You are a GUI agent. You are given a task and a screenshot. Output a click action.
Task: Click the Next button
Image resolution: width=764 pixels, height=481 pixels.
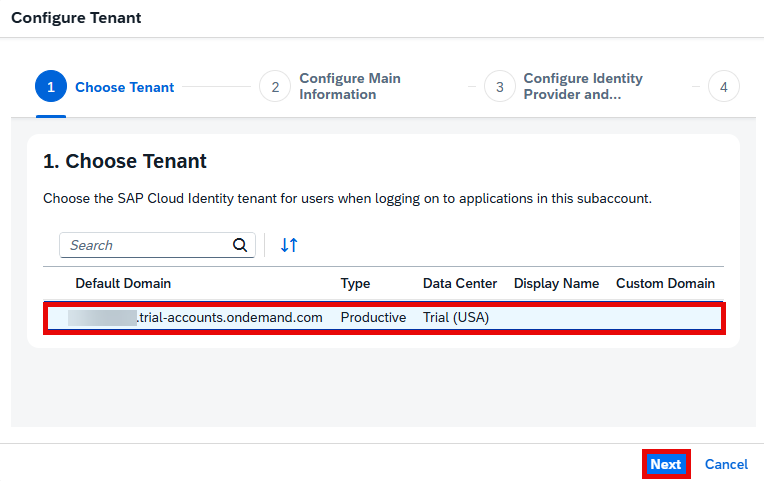click(x=666, y=464)
